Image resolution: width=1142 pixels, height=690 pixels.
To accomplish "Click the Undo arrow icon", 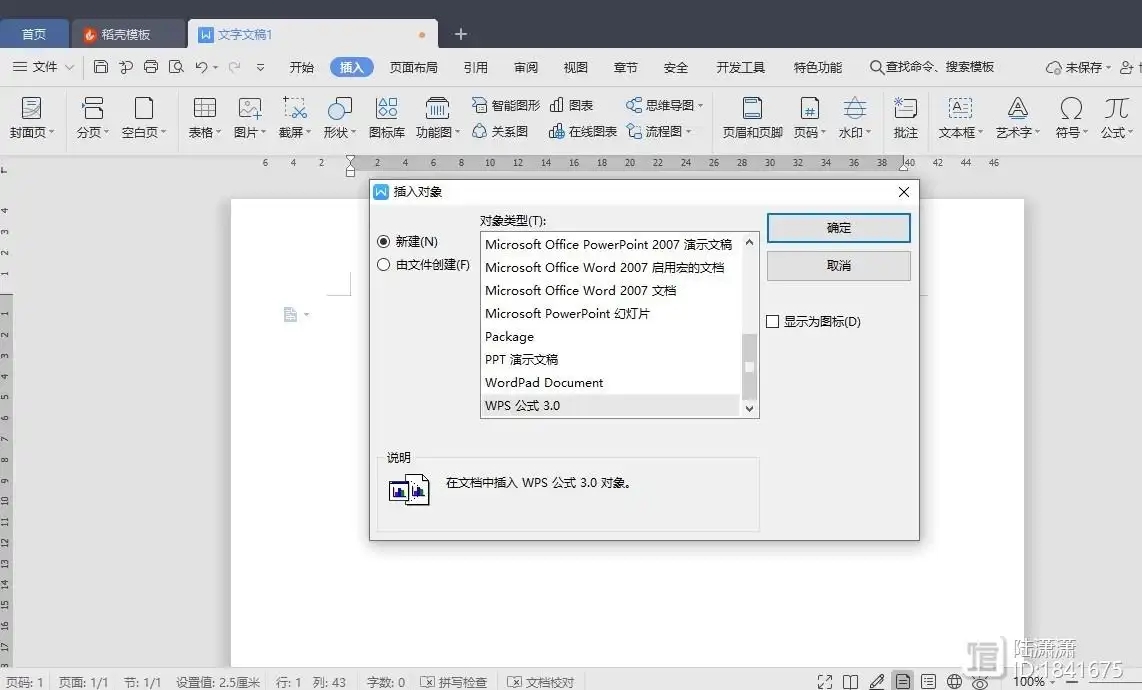I will pos(201,67).
